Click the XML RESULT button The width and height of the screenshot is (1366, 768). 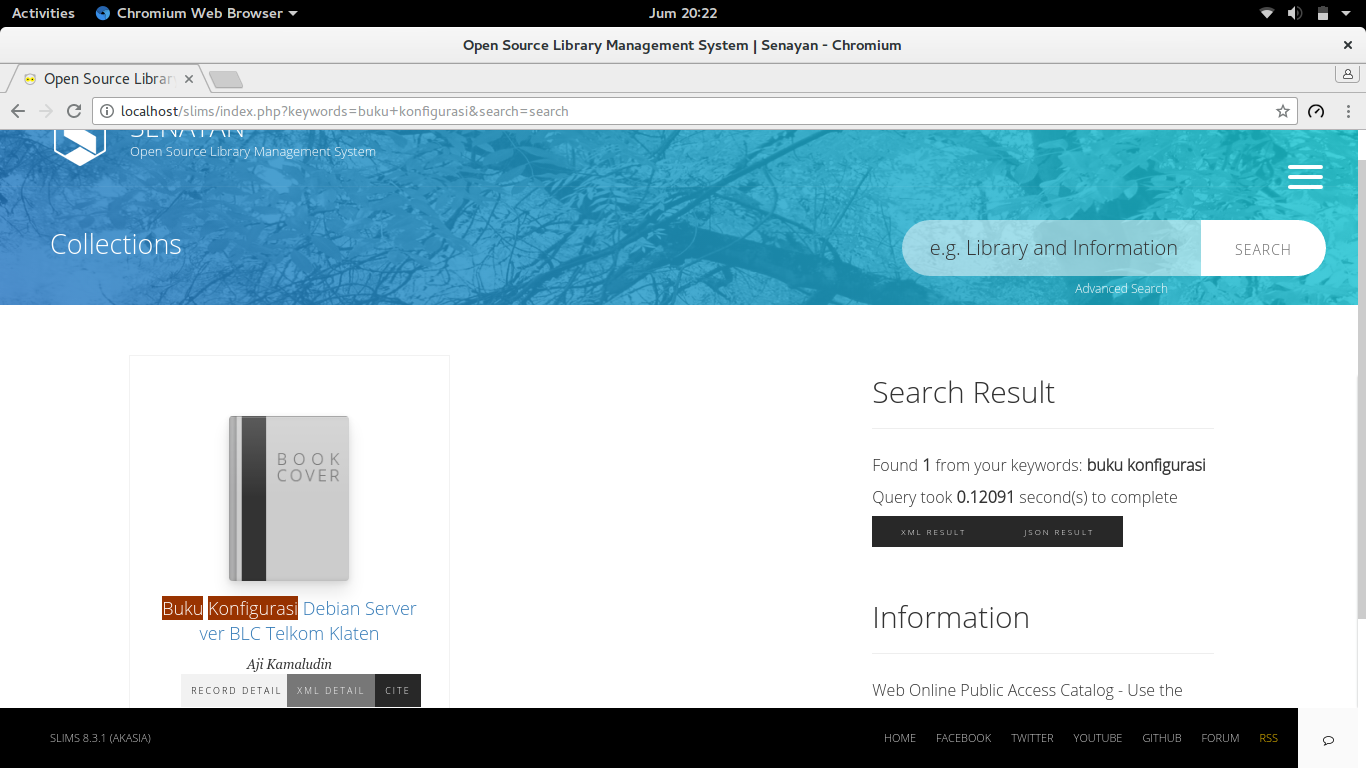coord(933,532)
